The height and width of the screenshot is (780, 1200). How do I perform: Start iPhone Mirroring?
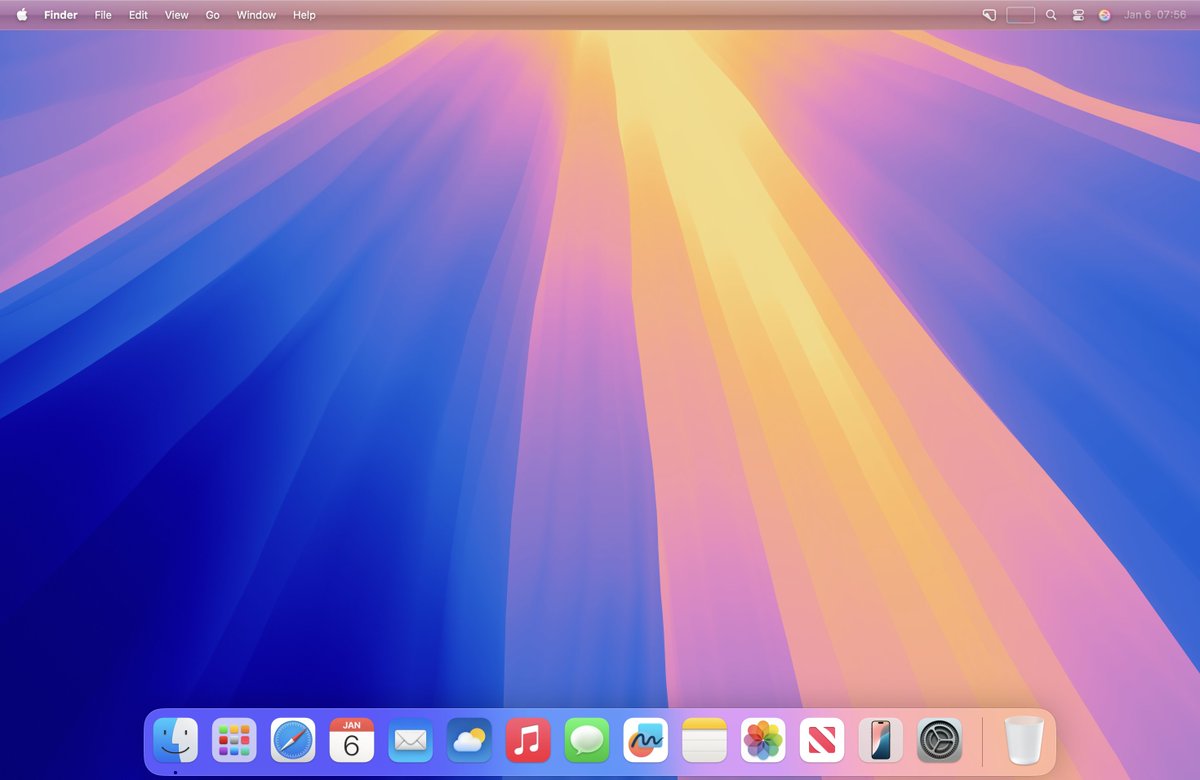click(x=878, y=739)
